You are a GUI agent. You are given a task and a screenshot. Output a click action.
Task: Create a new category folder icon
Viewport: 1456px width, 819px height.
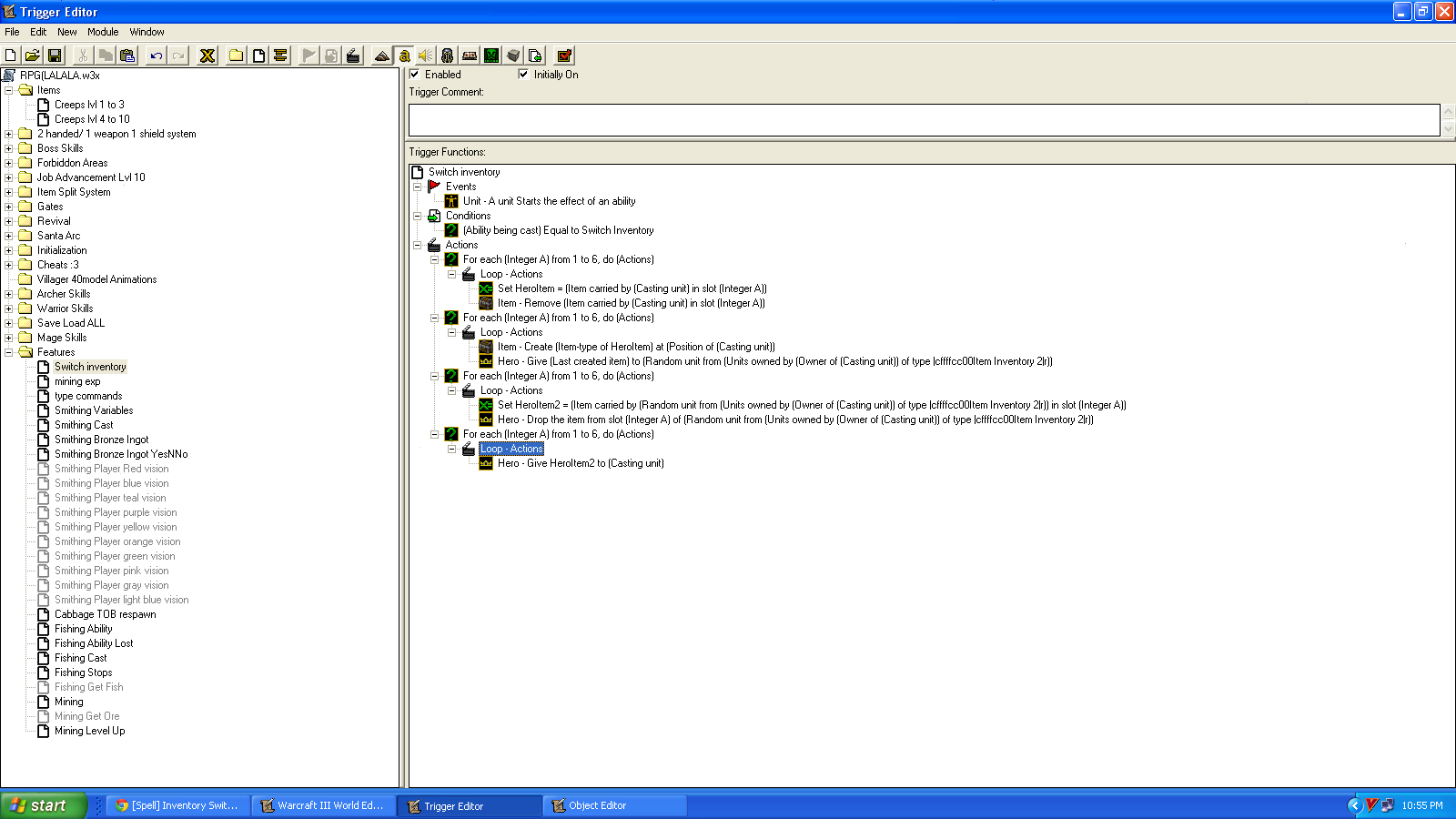click(237, 56)
